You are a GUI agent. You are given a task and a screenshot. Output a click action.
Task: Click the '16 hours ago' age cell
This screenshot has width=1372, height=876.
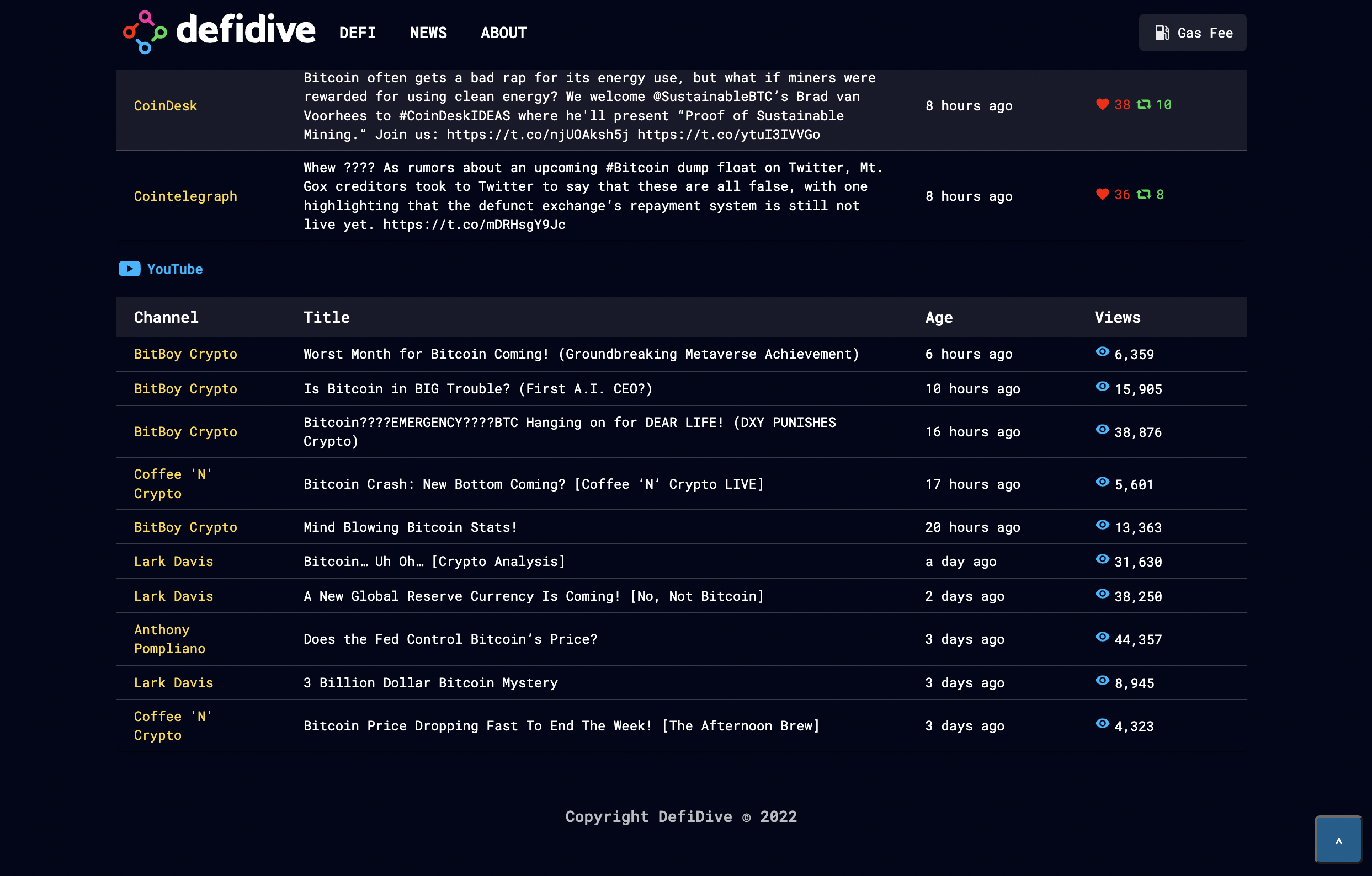click(972, 432)
